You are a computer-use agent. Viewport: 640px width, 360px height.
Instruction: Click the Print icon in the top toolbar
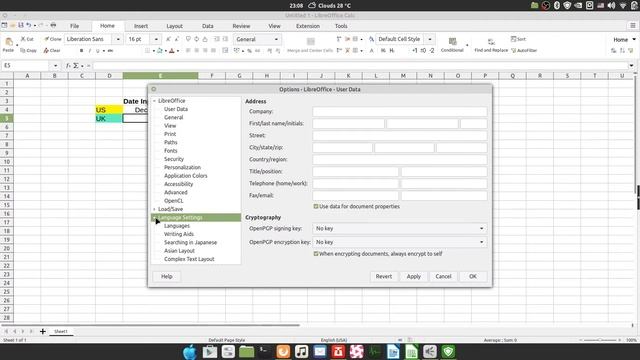tap(53, 25)
